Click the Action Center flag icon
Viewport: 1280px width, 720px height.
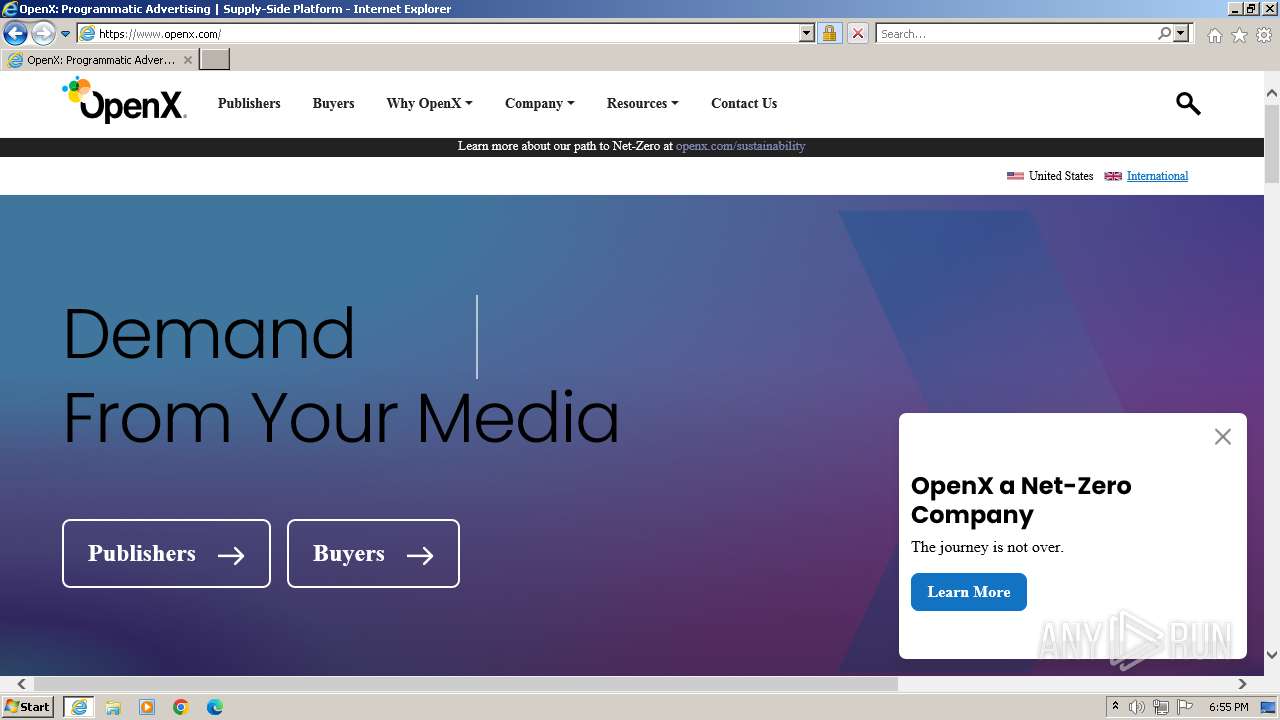(x=1185, y=707)
